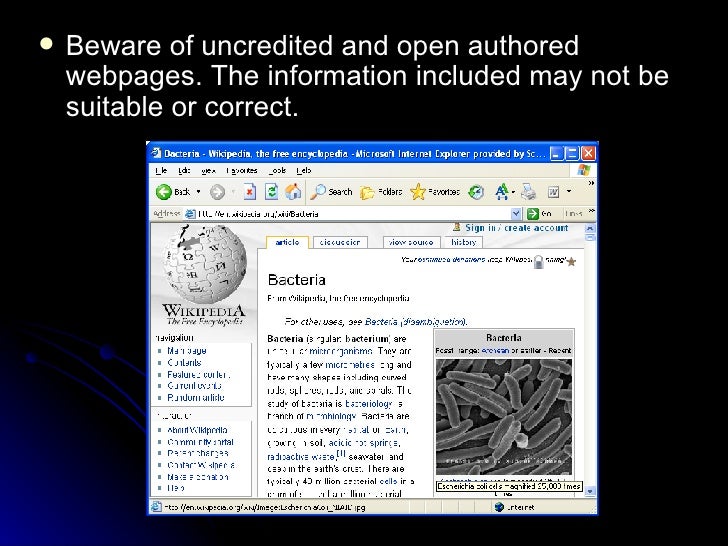728x546 pixels.
Task: Open the Help menu
Action: [304, 170]
